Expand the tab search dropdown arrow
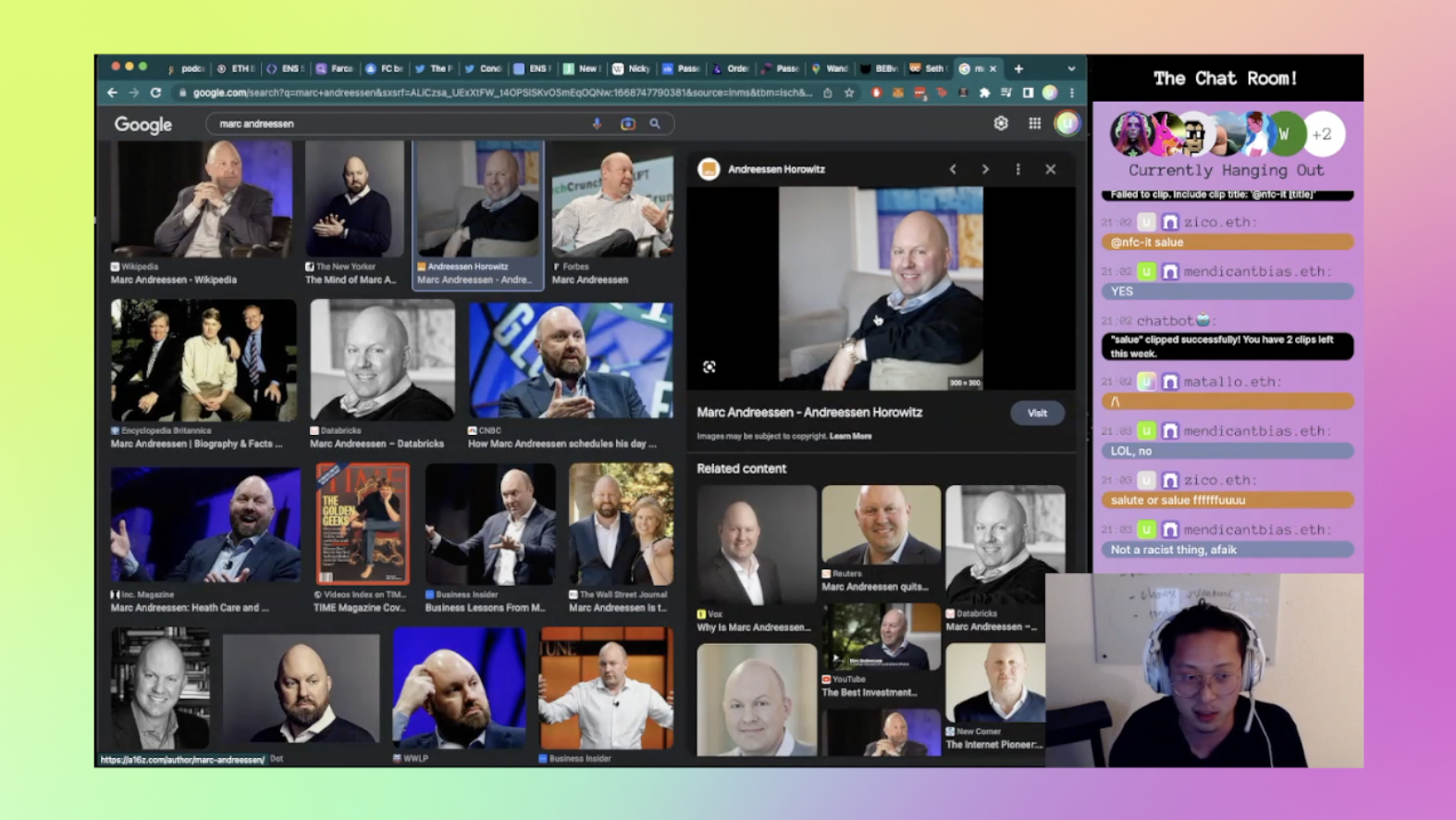Viewport: 1456px width, 820px height. click(1071, 68)
